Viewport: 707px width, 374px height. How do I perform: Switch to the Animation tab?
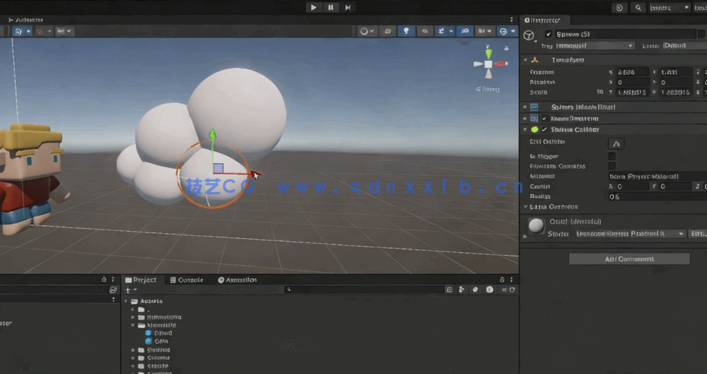click(237, 280)
